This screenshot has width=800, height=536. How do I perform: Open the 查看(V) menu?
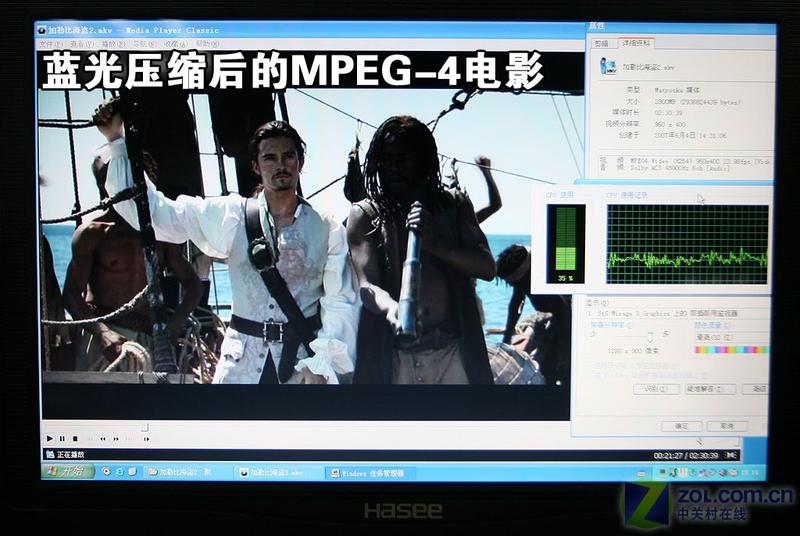click(82, 44)
